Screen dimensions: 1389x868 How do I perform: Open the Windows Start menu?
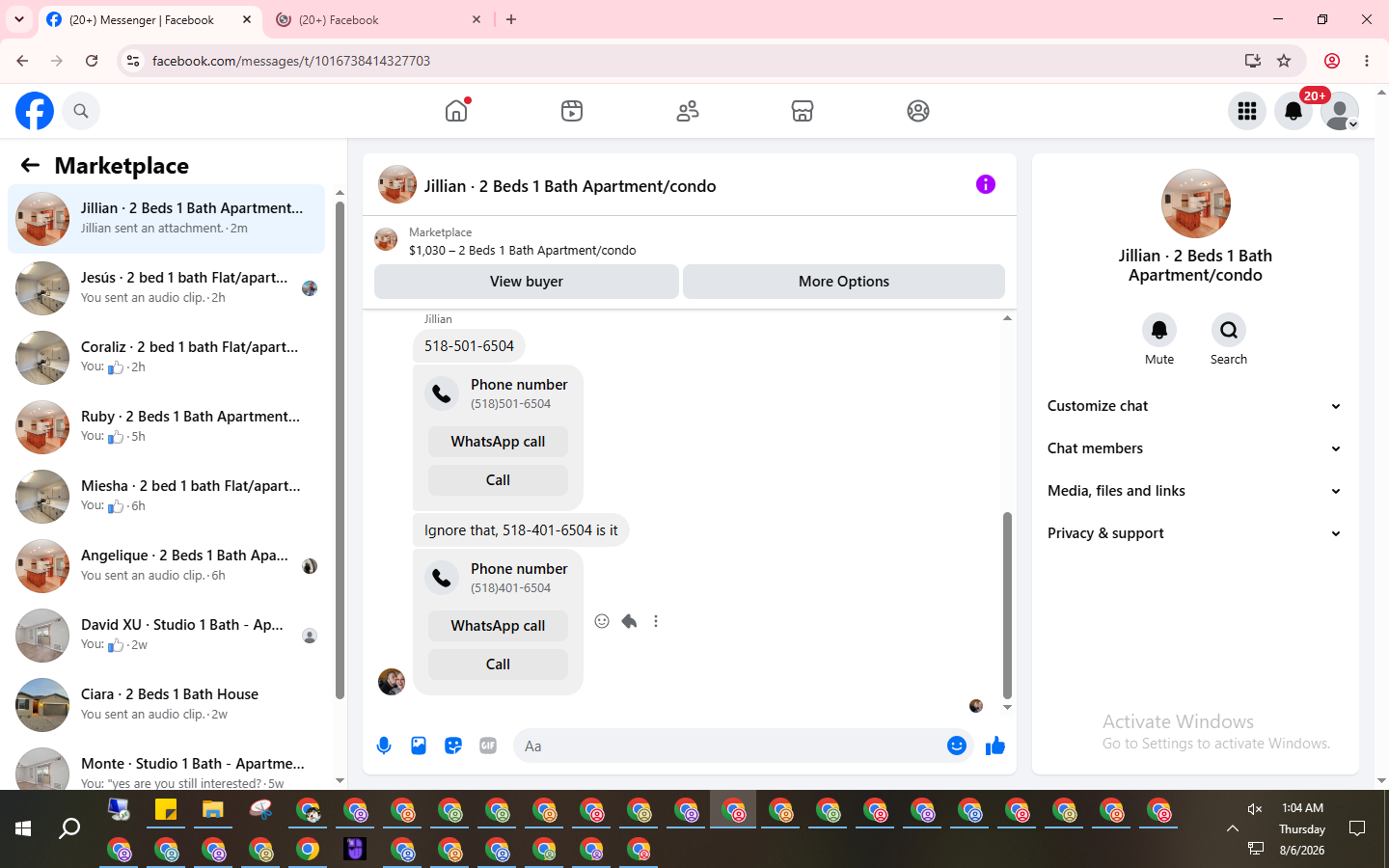coord(23,828)
